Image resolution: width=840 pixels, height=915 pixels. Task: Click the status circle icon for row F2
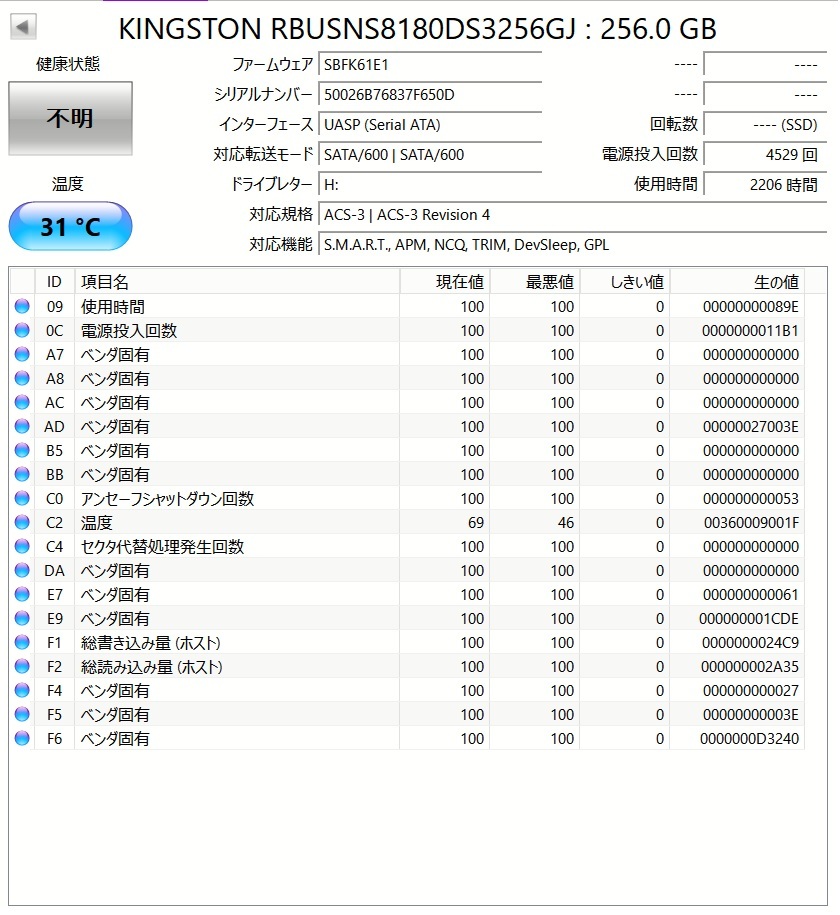click(x=22, y=666)
